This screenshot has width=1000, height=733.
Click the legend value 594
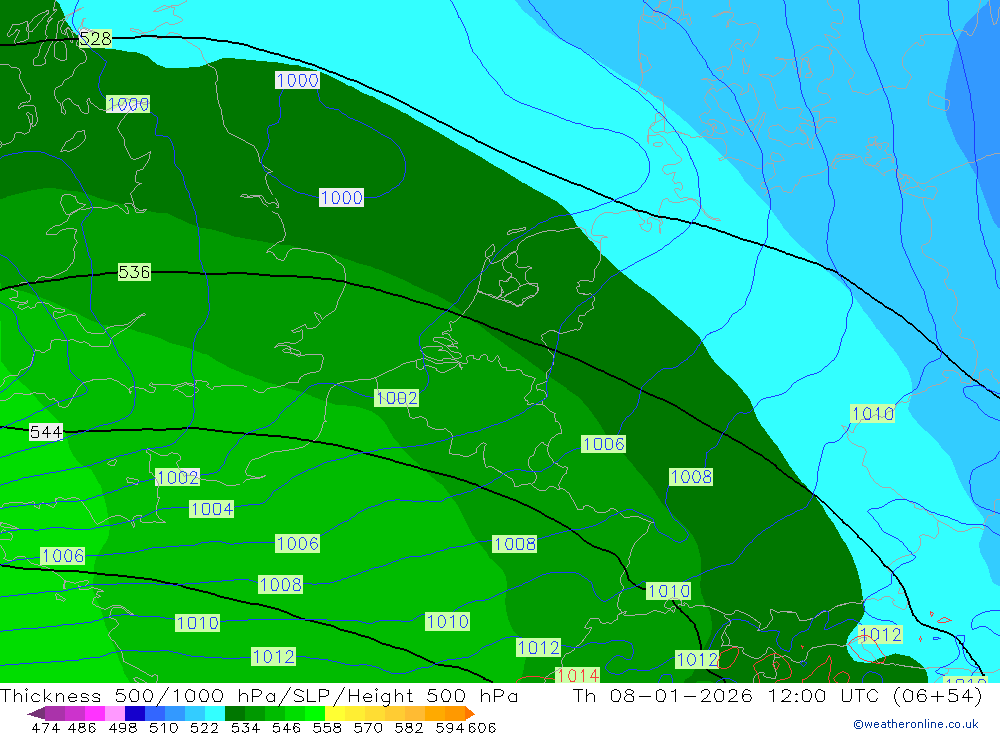450,727
